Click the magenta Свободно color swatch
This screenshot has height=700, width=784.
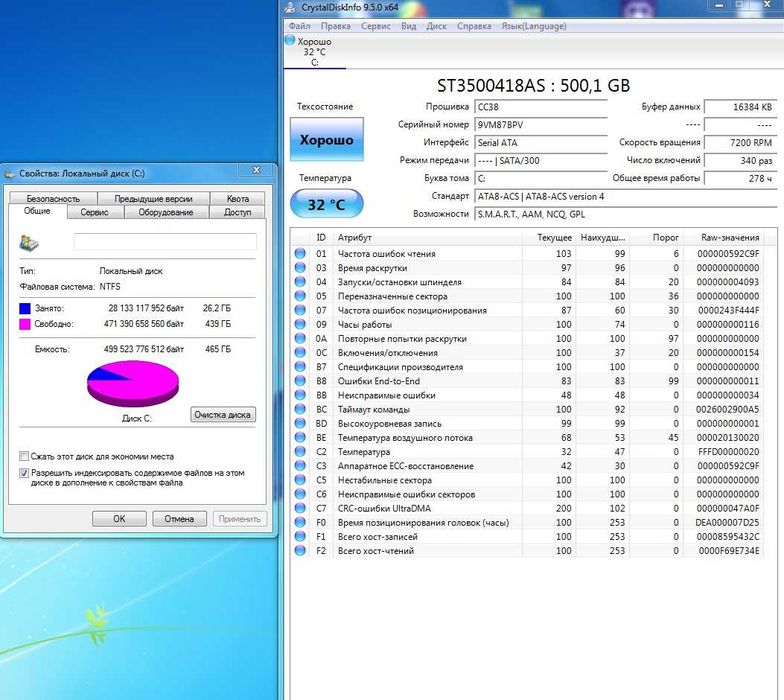pyautogui.click(x=25, y=324)
